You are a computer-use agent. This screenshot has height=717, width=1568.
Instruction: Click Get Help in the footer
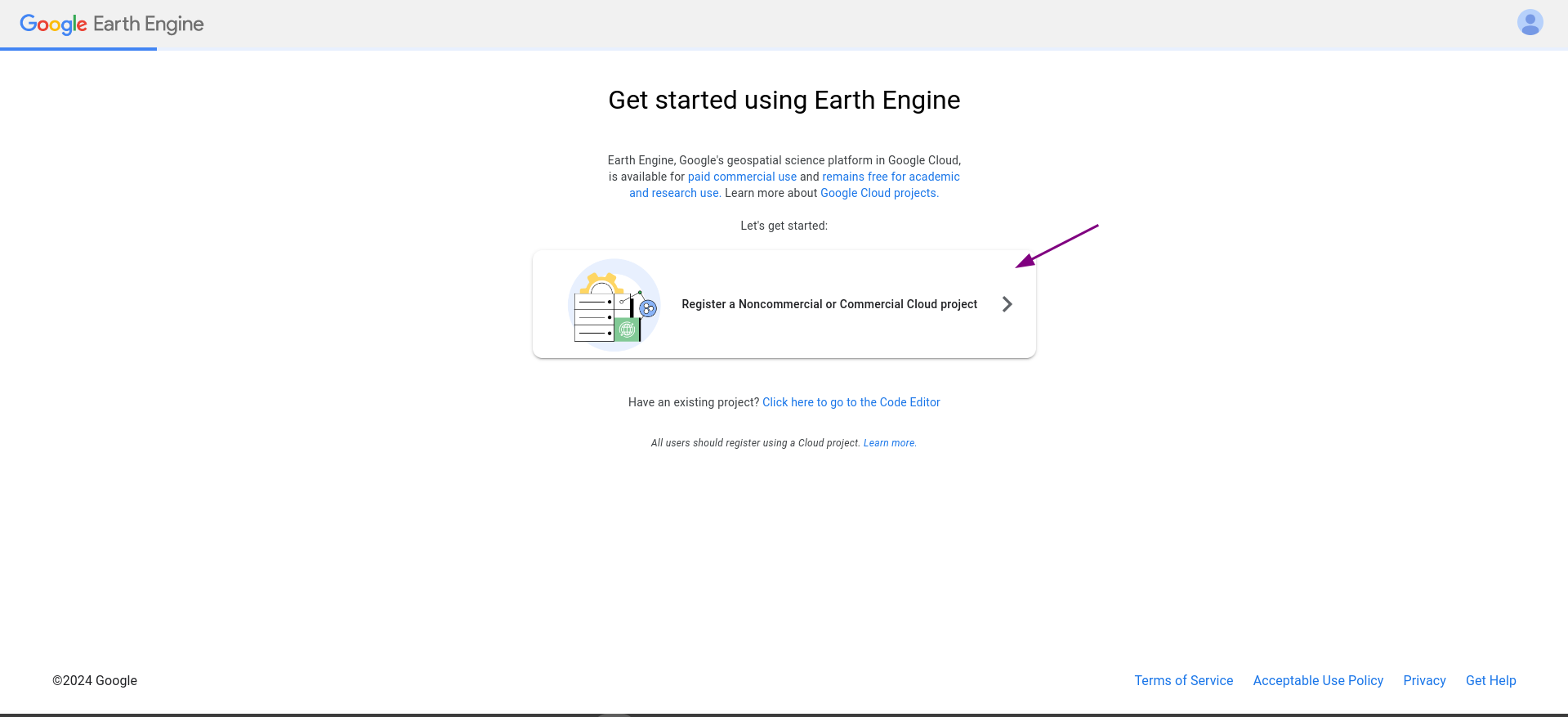[x=1490, y=680]
